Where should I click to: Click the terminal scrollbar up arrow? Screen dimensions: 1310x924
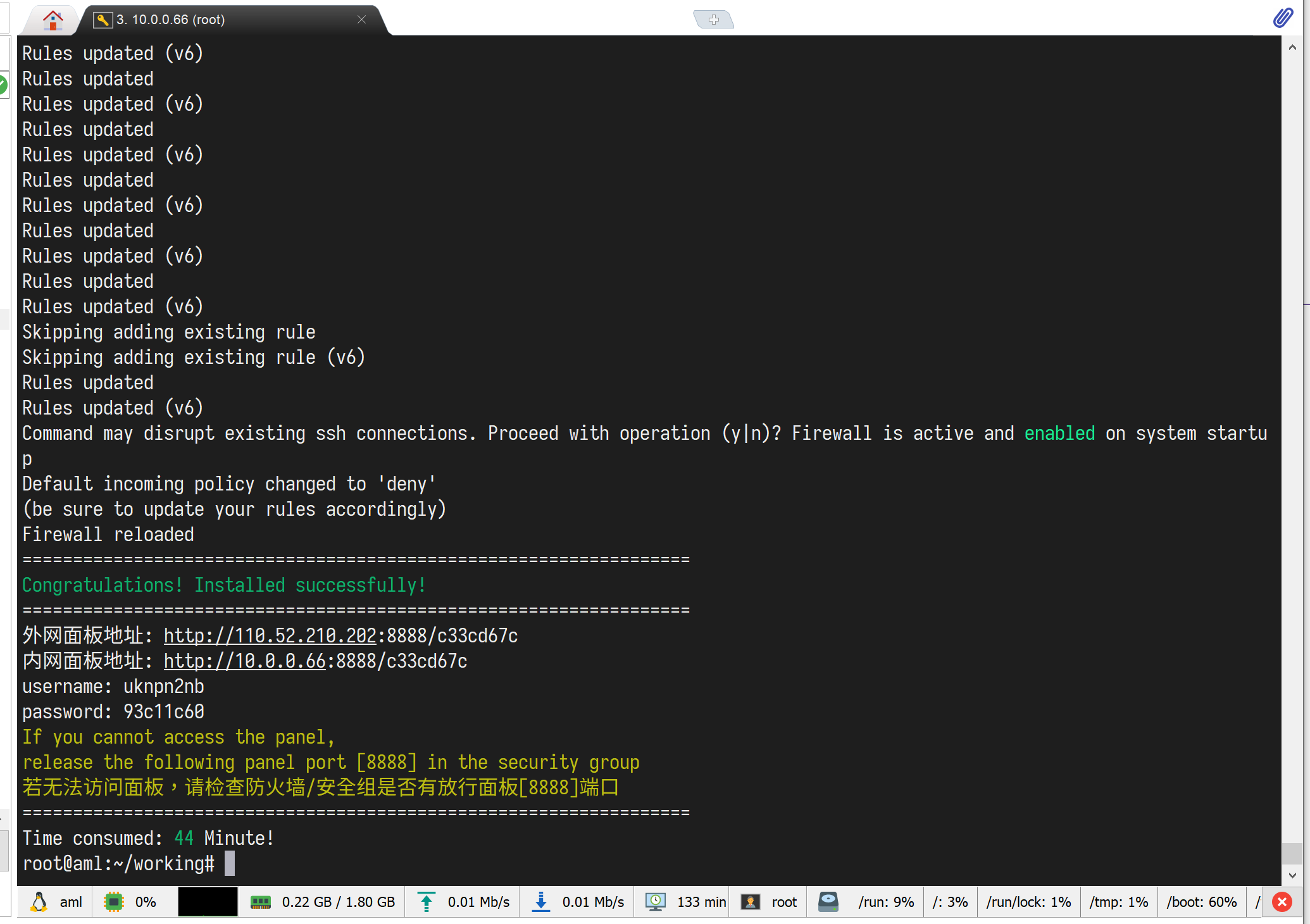point(1292,47)
